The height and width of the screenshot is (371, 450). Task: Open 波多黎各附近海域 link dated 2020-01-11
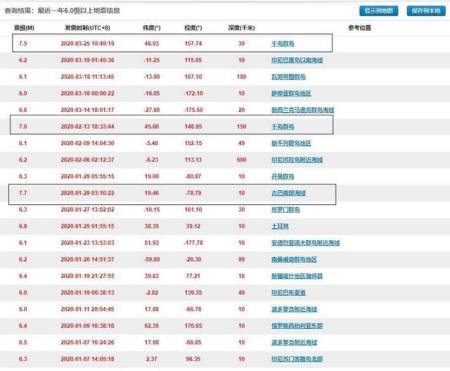(x=294, y=309)
